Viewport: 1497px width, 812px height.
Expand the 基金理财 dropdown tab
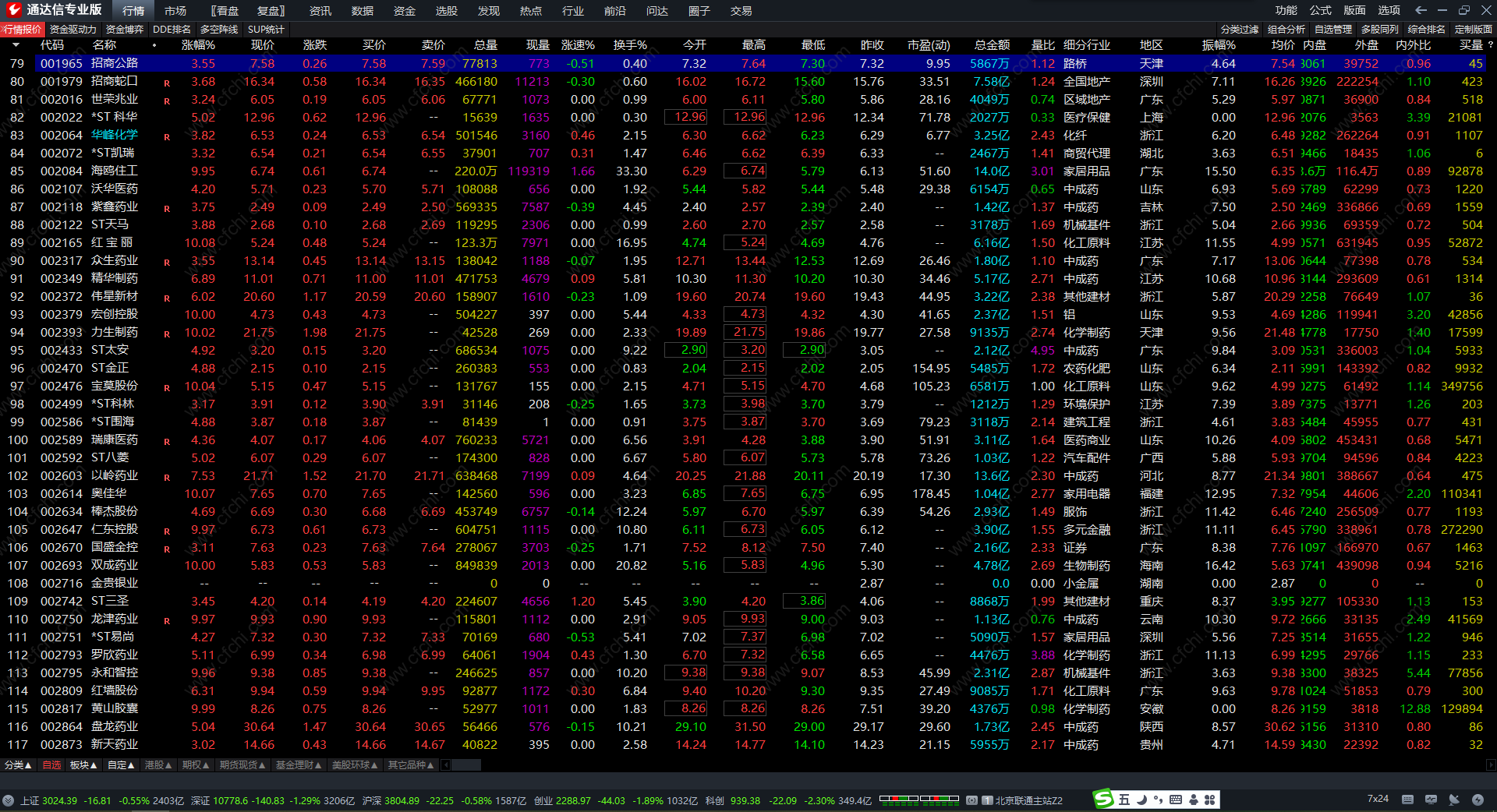(299, 765)
